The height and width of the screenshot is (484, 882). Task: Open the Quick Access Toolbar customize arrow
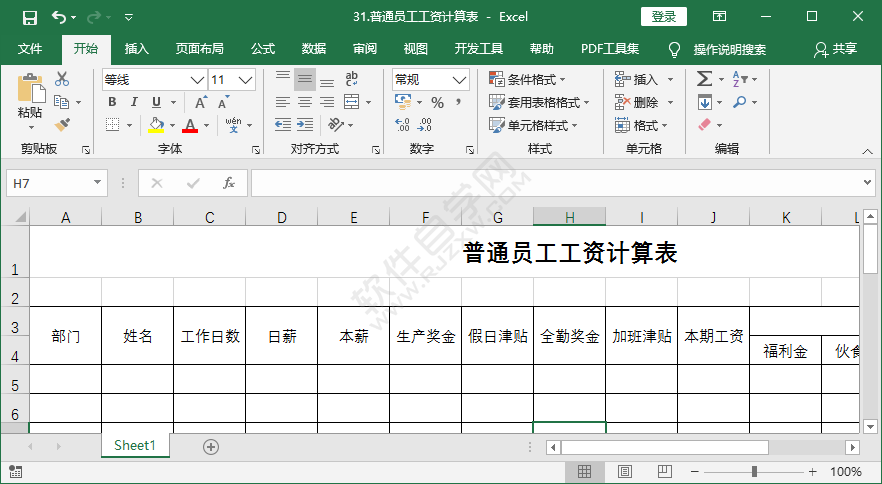[129, 17]
